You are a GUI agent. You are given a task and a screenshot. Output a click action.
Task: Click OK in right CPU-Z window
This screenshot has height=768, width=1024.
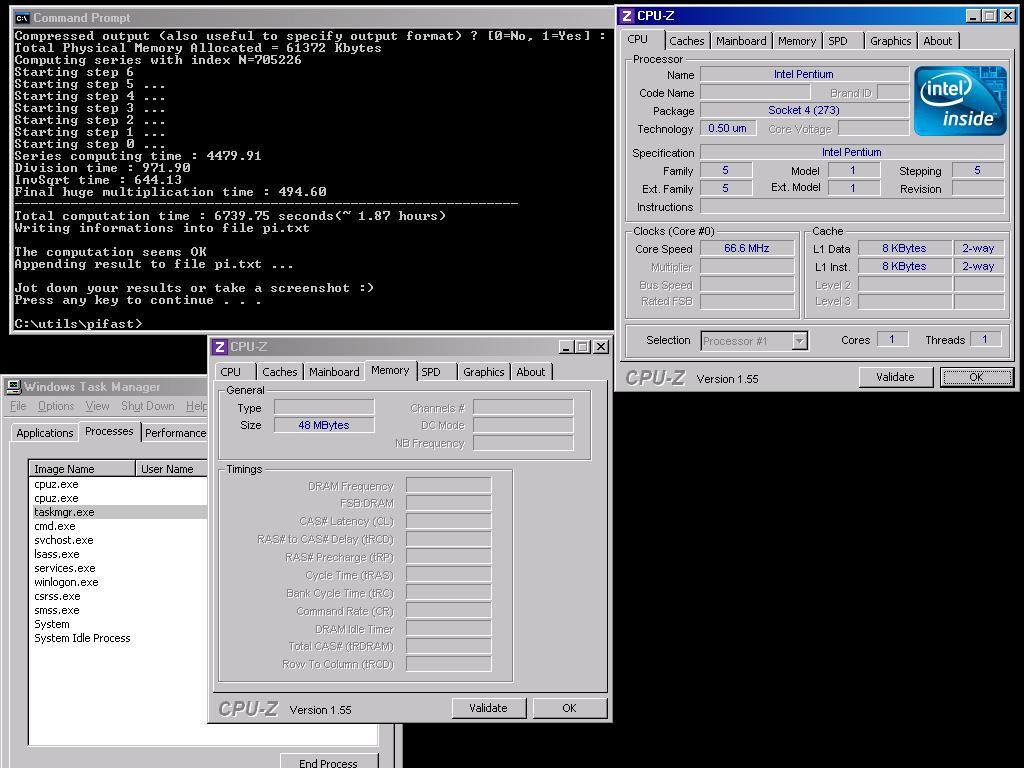(x=976, y=377)
